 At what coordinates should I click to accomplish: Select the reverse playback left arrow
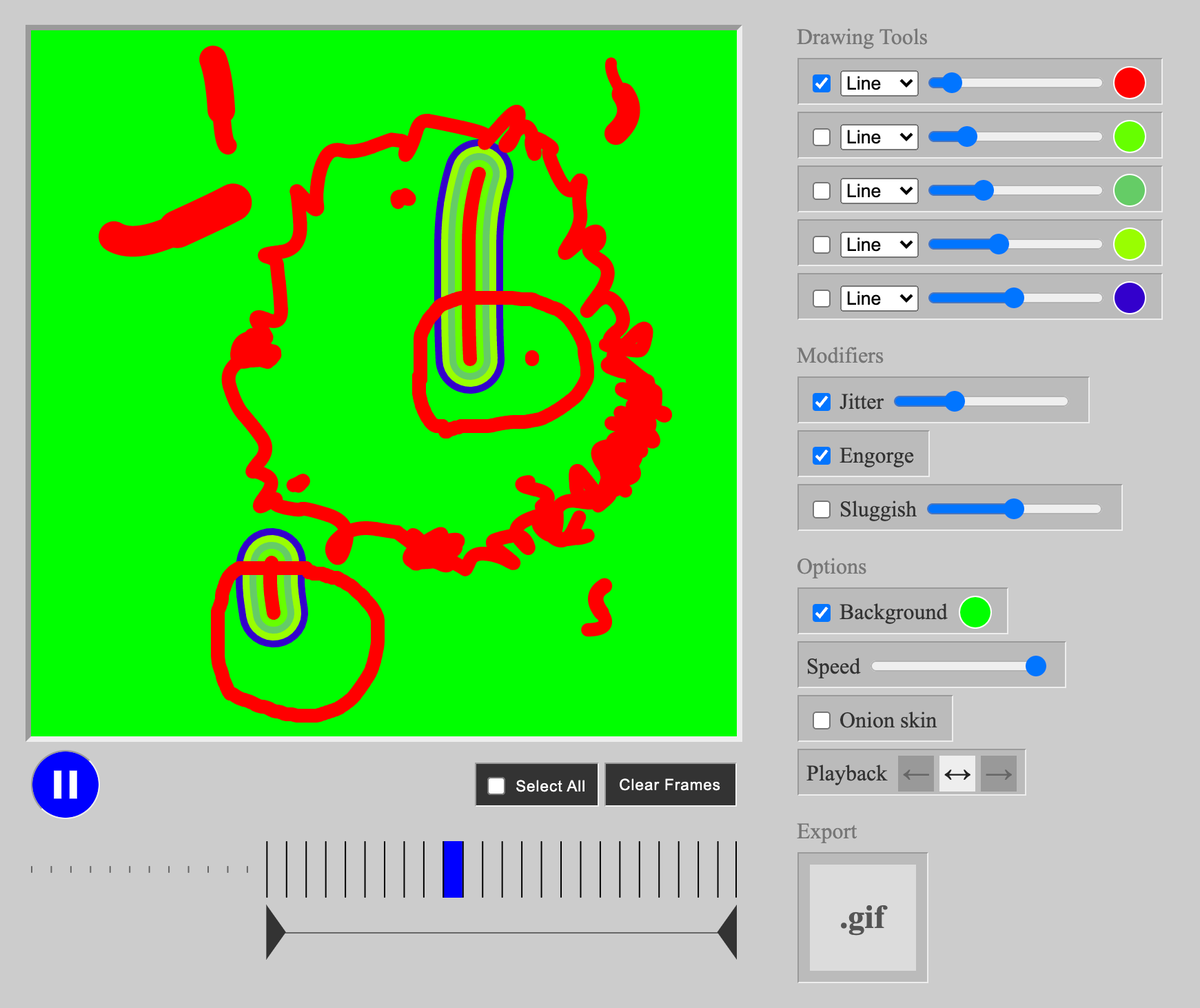[x=916, y=774]
